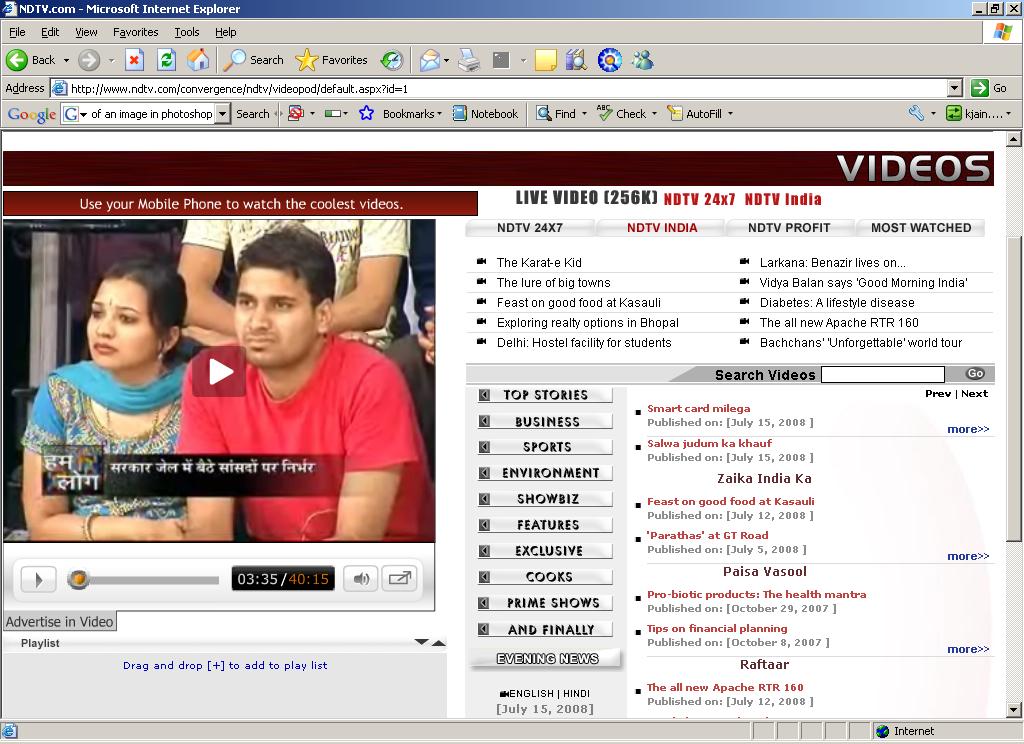Open Favorites with the star icon
This screenshot has width=1024, height=744.
[332, 60]
